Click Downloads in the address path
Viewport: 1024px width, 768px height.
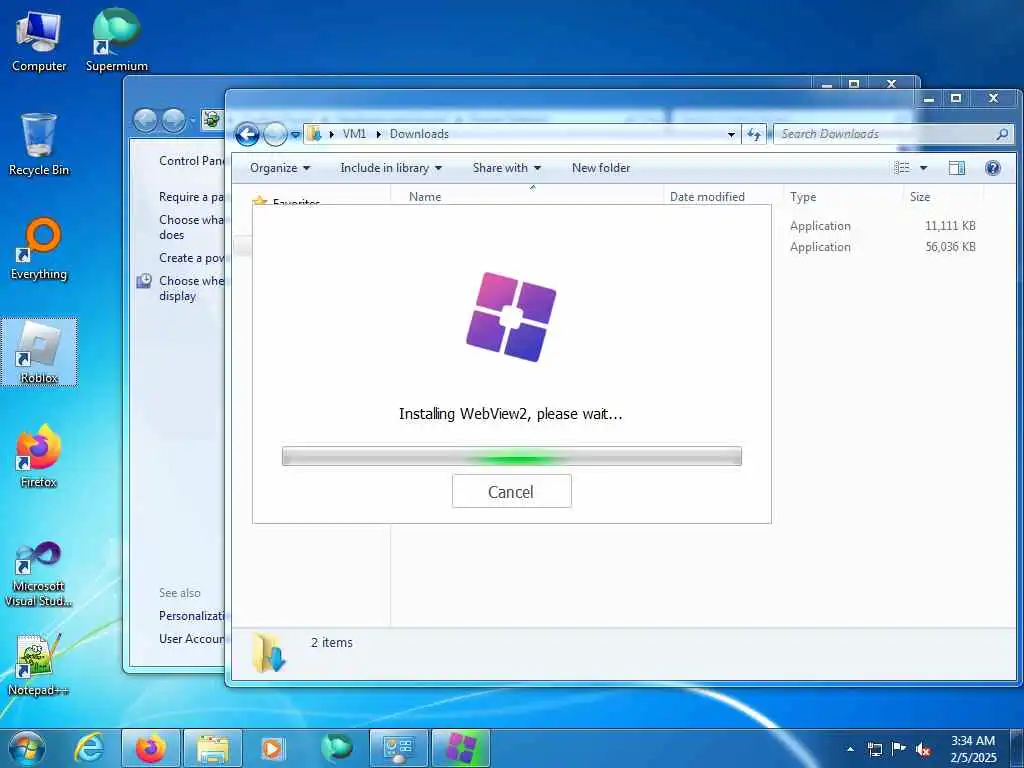coord(419,134)
